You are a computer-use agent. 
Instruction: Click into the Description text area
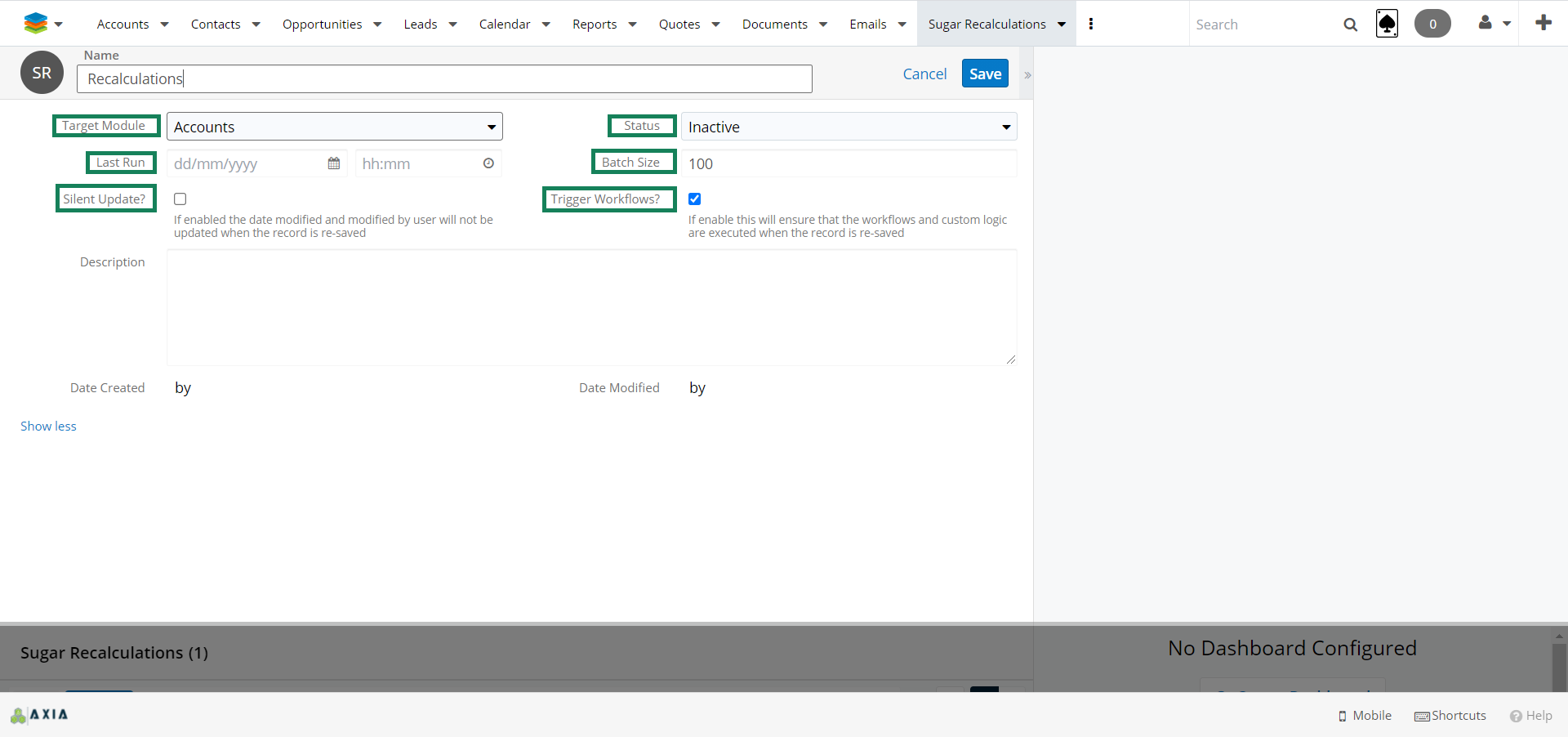(x=591, y=307)
